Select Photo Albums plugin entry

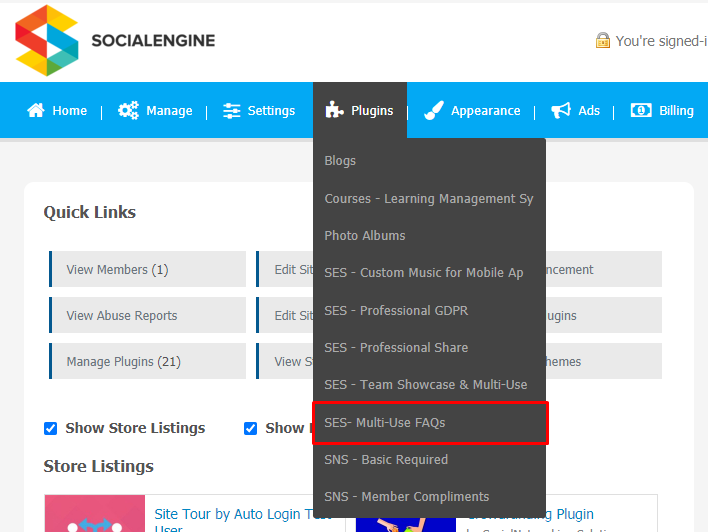(x=429, y=235)
